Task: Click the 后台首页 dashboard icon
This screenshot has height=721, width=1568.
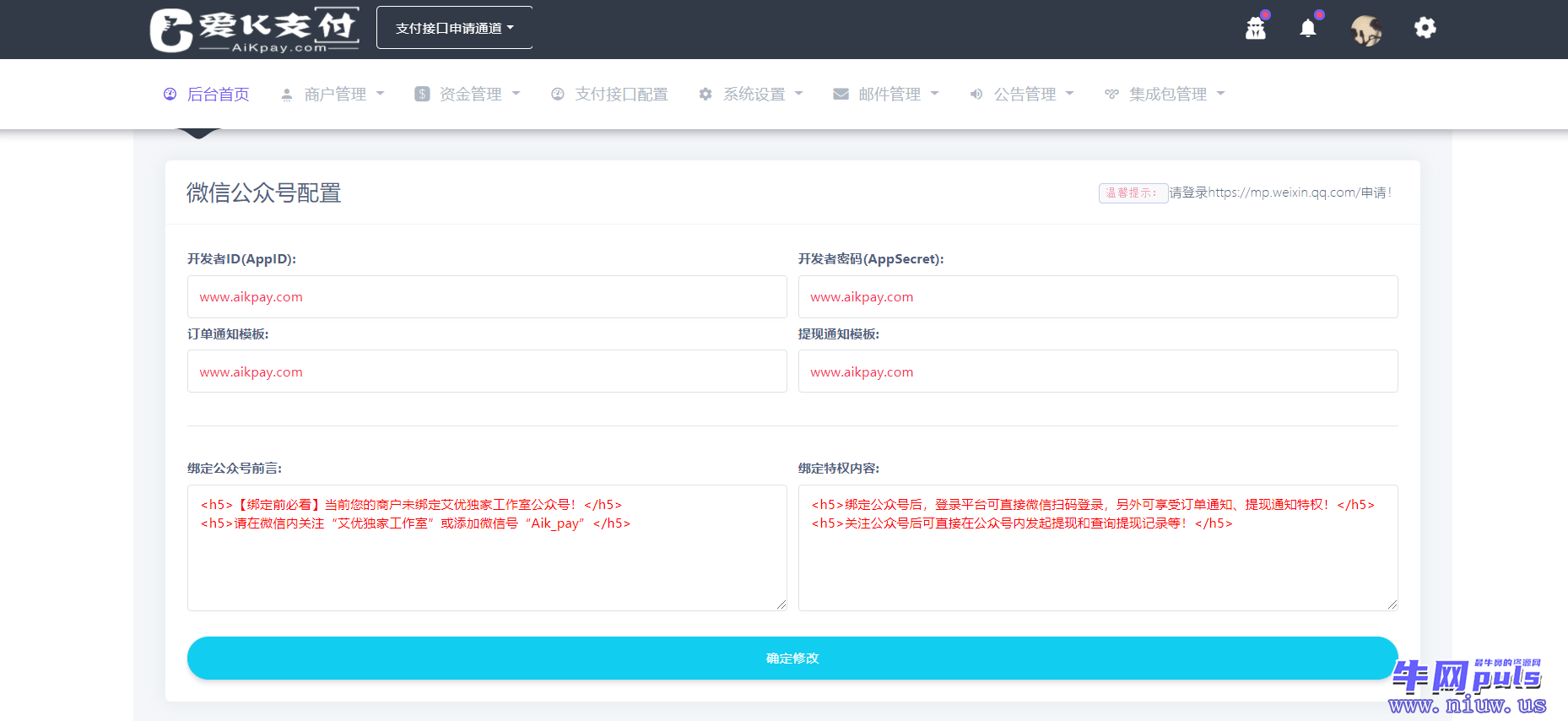Action: 170,94
